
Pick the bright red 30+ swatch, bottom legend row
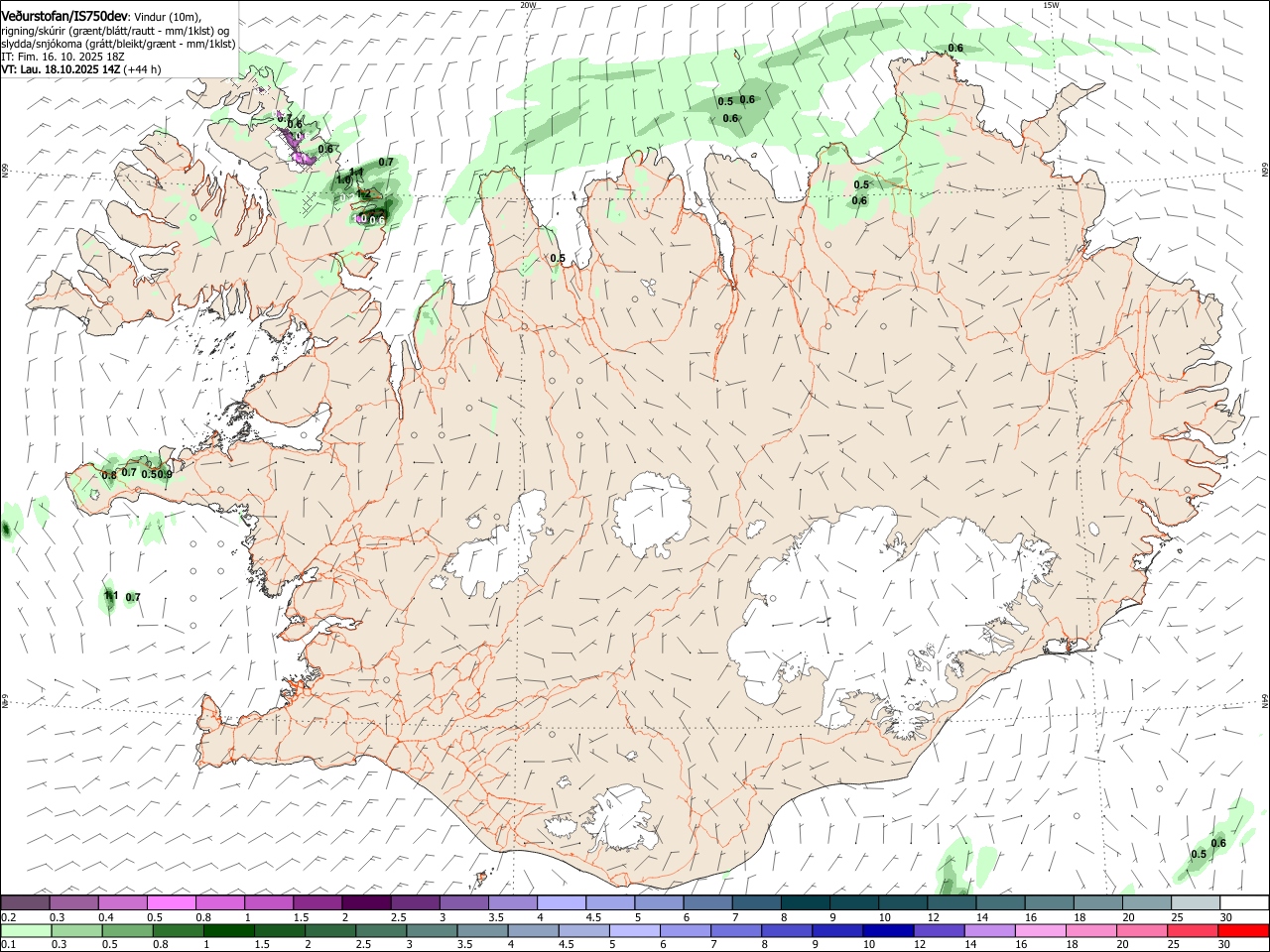click(x=1242, y=930)
